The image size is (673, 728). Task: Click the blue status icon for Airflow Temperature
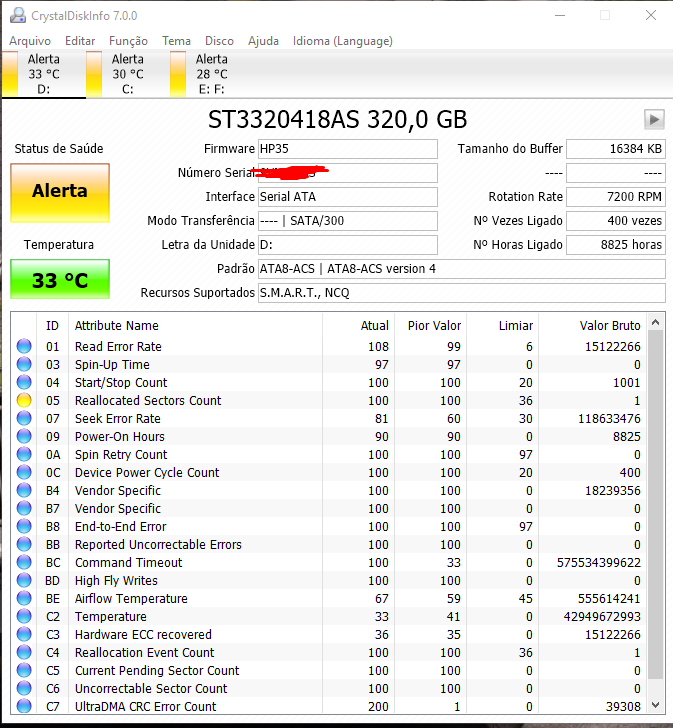tap(24, 598)
